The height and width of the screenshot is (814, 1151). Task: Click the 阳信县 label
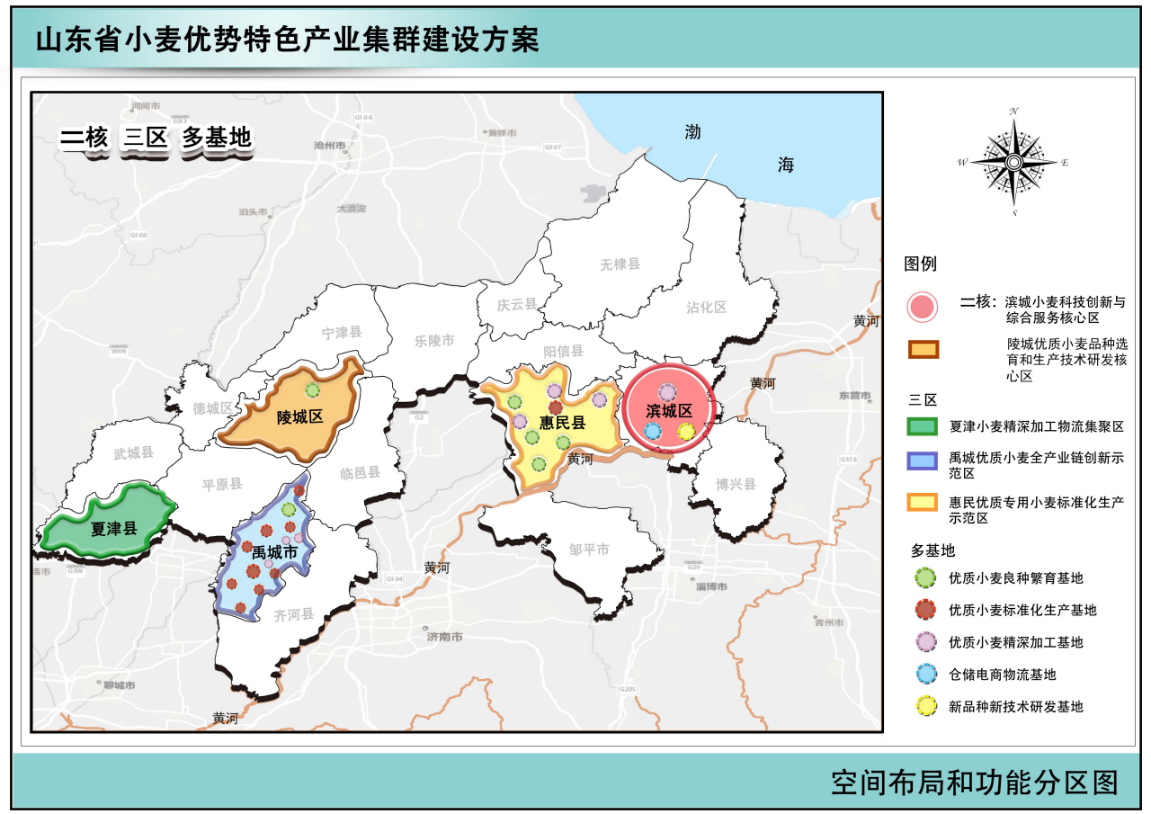click(x=563, y=352)
